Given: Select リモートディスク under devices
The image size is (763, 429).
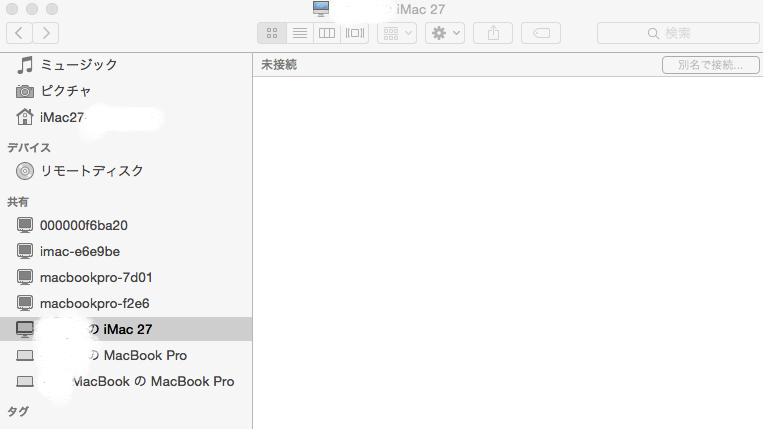Looking at the screenshot, I should 126,171.
